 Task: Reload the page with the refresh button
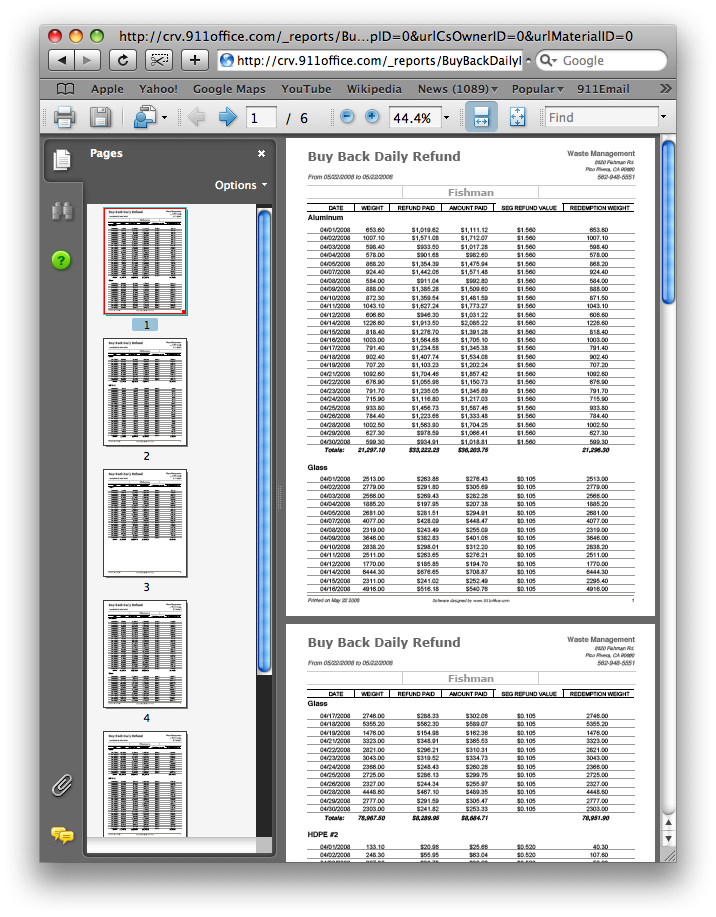click(x=123, y=60)
